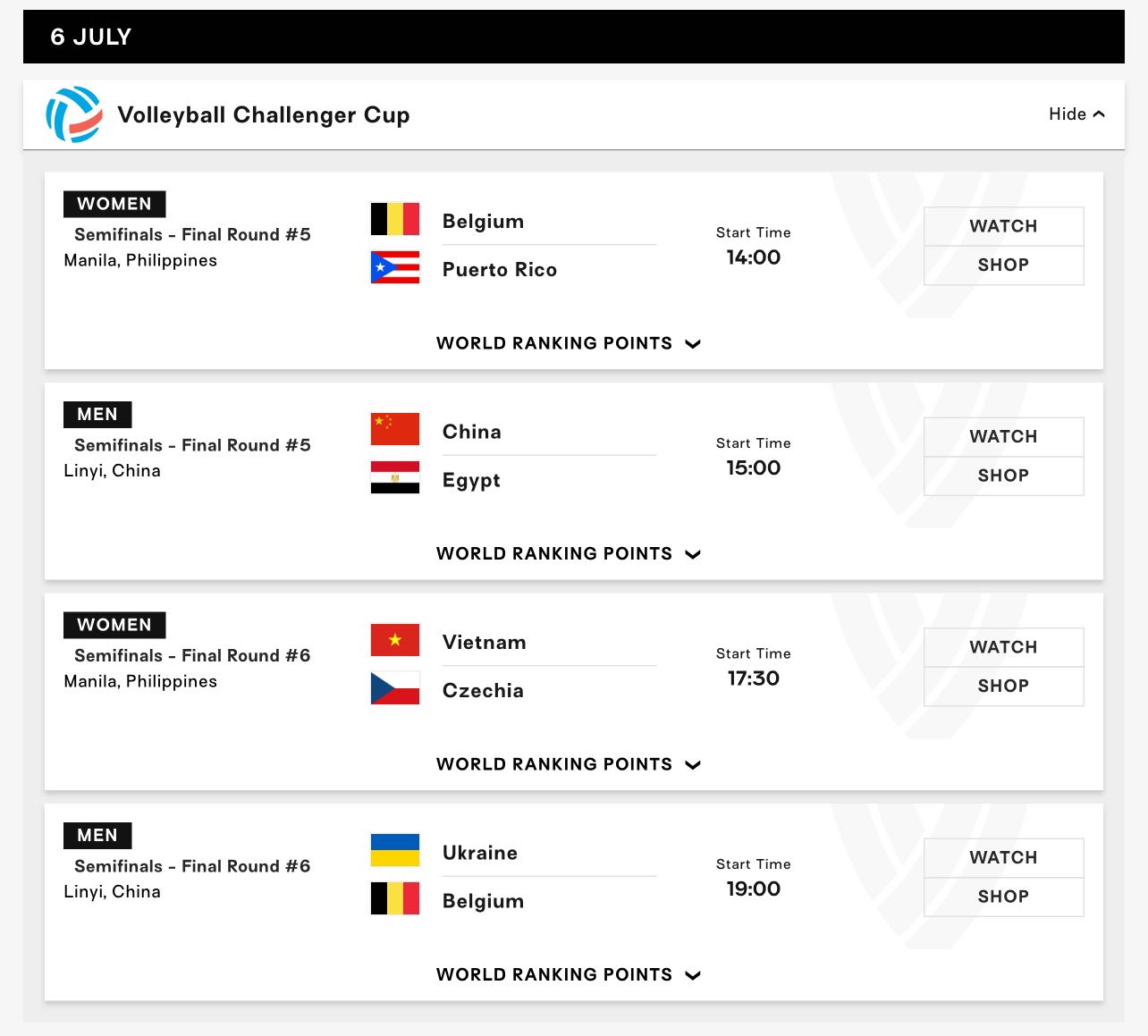This screenshot has height=1036, width=1148.
Task: Expand World Ranking Points for China vs Egypt
Action: click(569, 553)
